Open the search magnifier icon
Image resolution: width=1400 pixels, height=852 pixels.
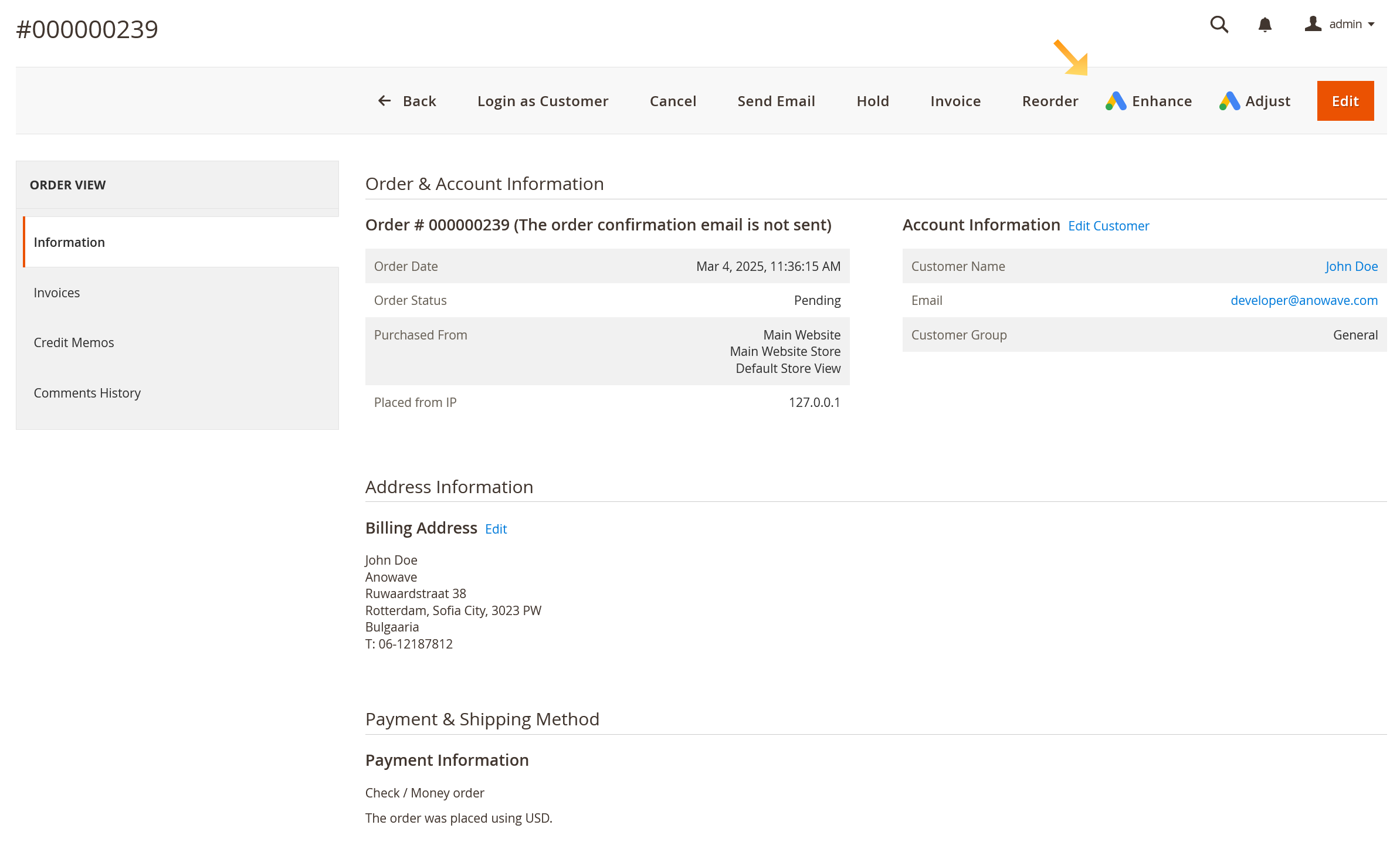pyautogui.click(x=1219, y=24)
